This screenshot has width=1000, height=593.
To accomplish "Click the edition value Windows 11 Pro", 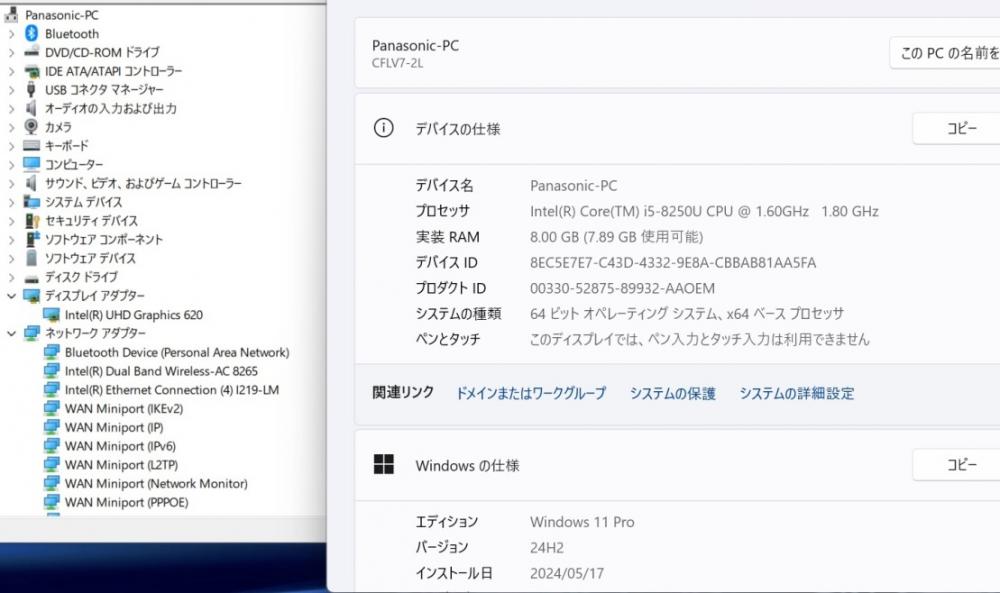I will [x=582, y=522].
